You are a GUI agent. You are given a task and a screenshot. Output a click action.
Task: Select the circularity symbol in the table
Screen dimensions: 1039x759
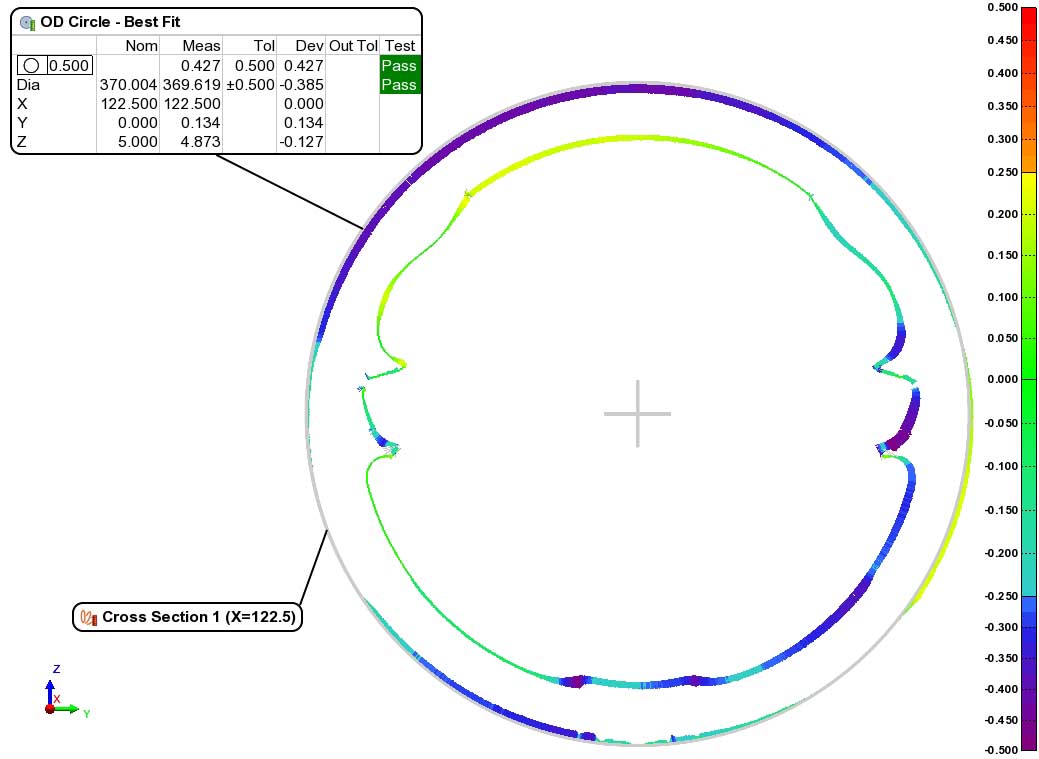click(31, 66)
